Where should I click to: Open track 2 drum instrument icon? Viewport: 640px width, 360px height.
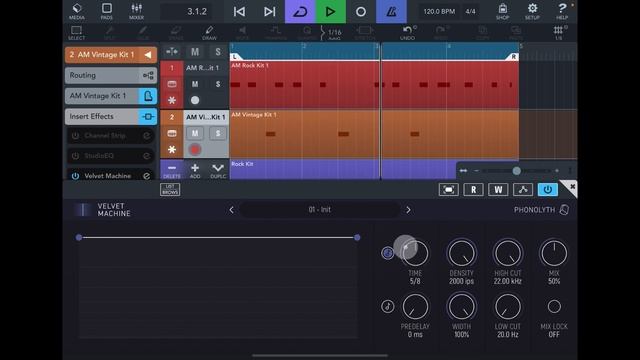(x=172, y=133)
